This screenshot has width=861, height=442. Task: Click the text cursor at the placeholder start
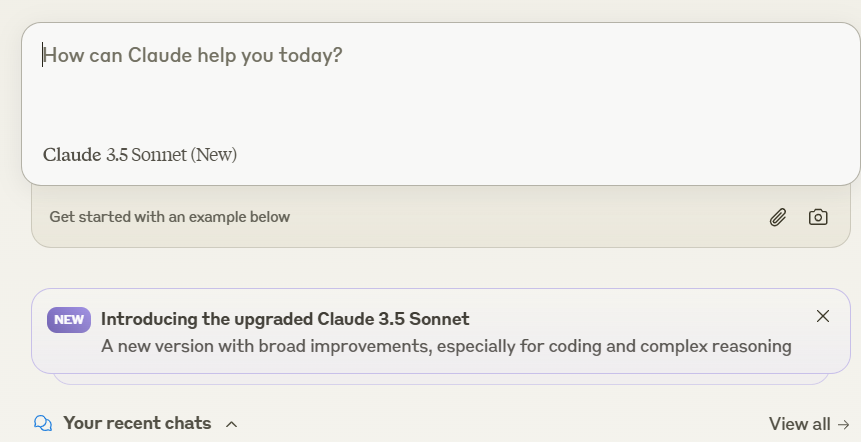(x=42, y=55)
